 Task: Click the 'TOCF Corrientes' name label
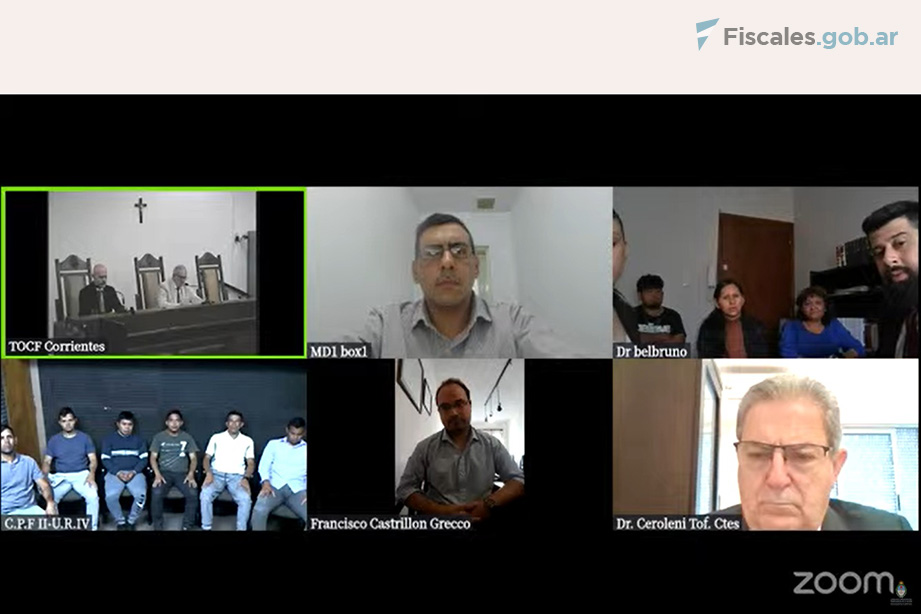(x=56, y=347)
